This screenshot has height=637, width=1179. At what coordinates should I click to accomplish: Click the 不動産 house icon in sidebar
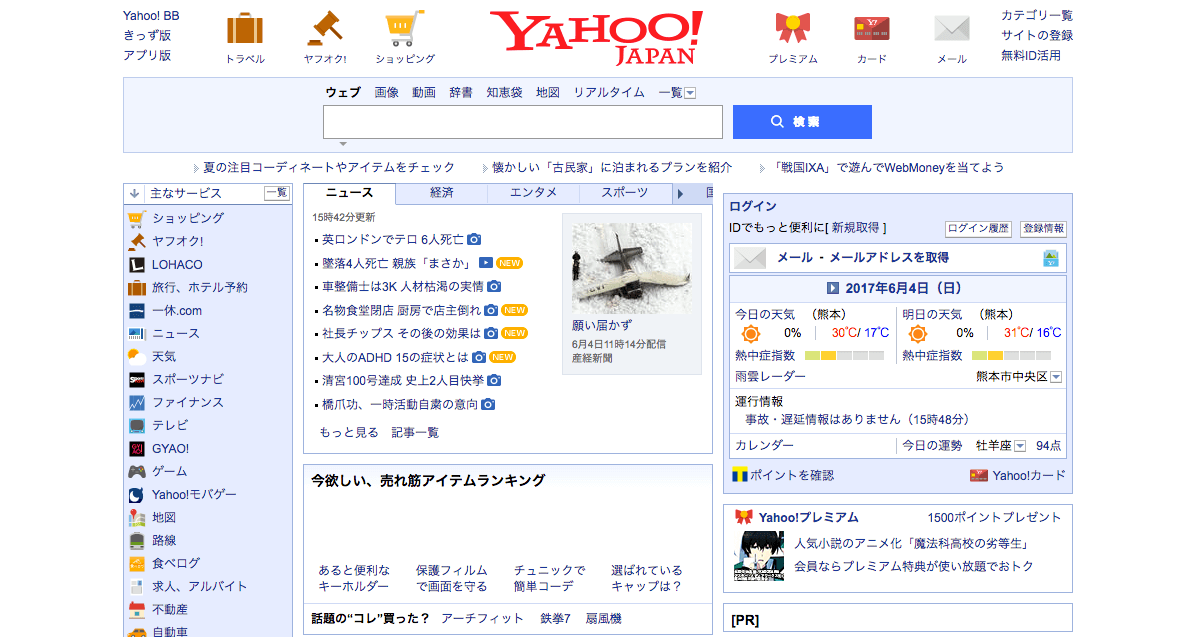137,610
